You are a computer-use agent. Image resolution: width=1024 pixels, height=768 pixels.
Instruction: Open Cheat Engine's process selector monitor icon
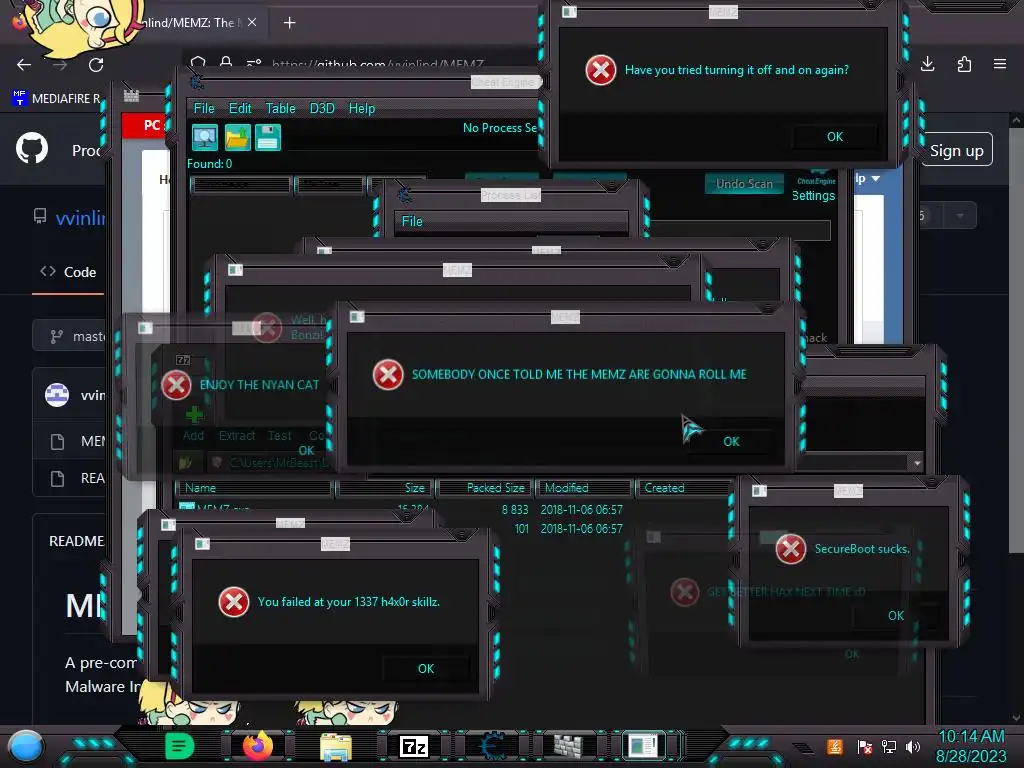(205, 137)
